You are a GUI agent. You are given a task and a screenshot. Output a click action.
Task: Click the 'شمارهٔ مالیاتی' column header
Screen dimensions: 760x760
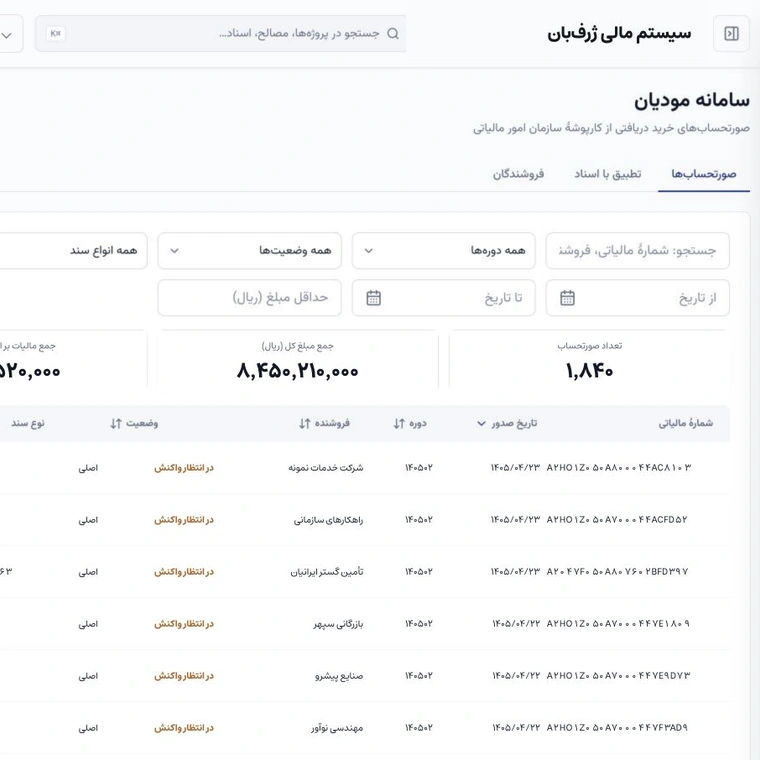pyautogui.click(x=685, y=423)
